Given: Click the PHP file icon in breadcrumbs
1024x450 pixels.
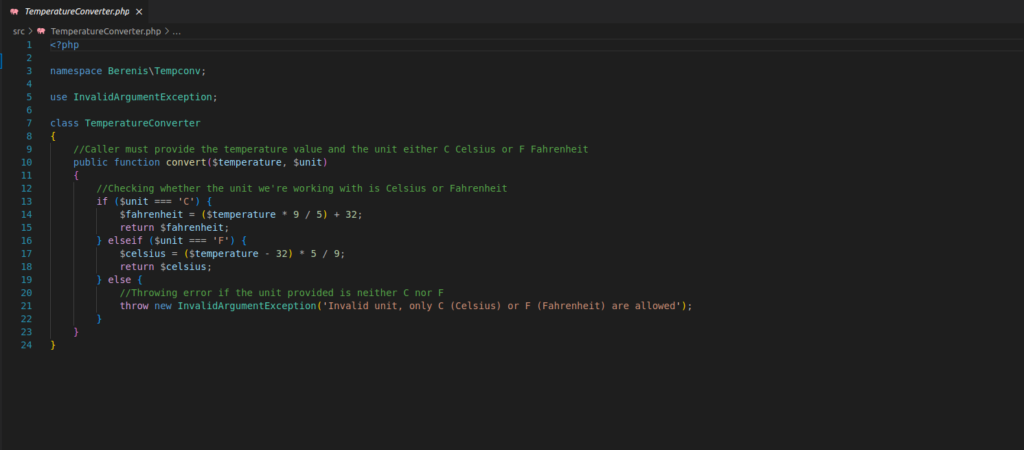Looking at the screenshot, I should point(41,31).
